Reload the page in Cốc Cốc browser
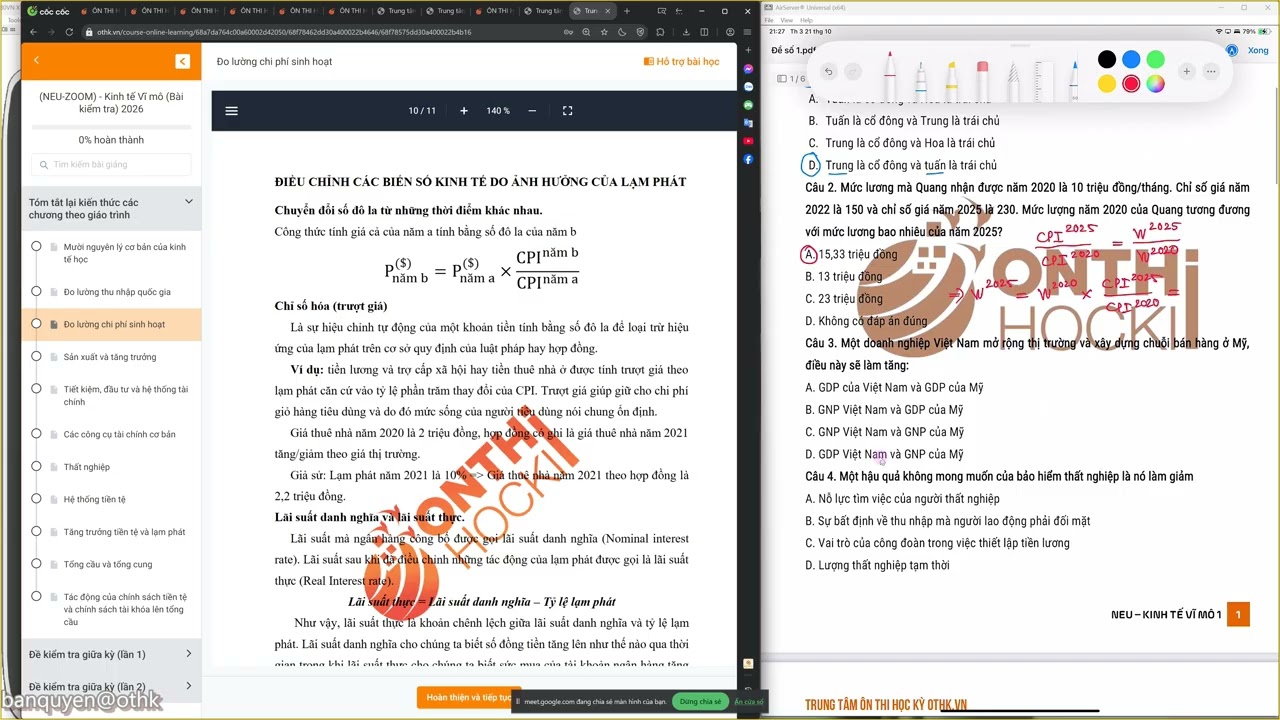The image size is (1280, 720). click(69, 32)
